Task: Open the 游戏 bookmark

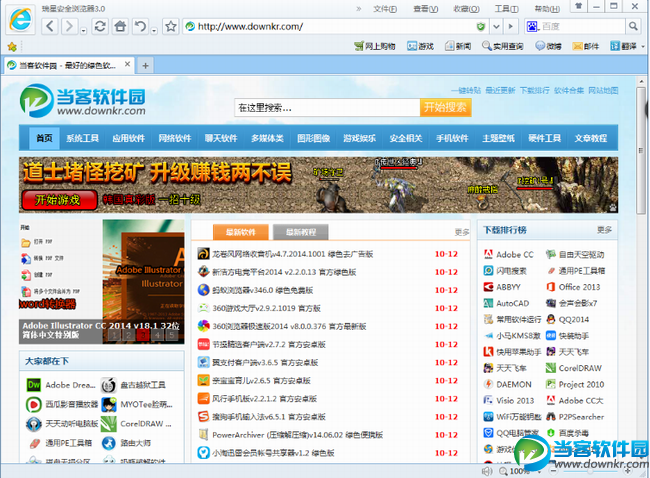Action: [x=420, y=46]
